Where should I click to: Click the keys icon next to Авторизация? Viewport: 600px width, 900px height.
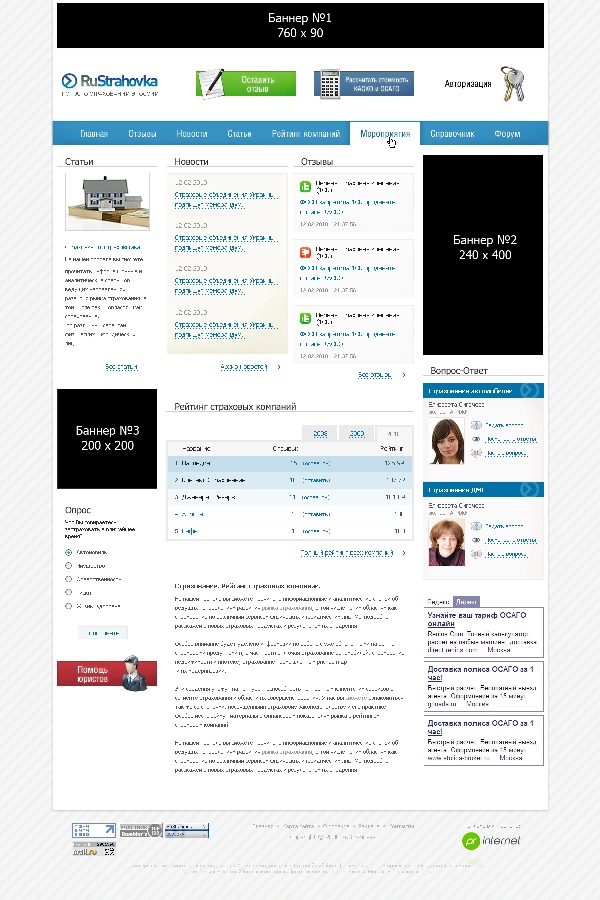point(512,84)
